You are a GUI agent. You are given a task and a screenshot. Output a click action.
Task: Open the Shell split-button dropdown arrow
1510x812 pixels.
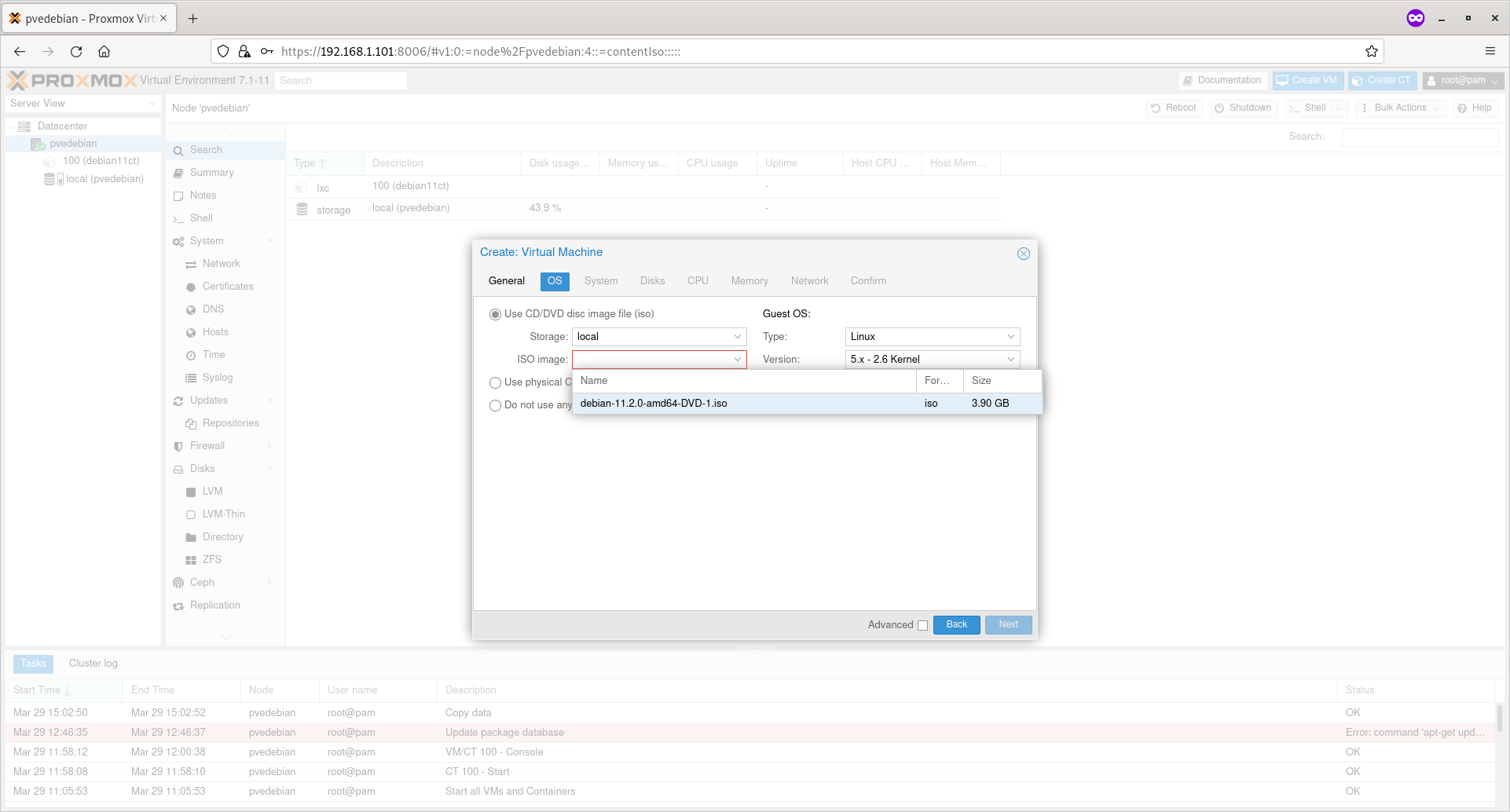(x=1340, y=108)
